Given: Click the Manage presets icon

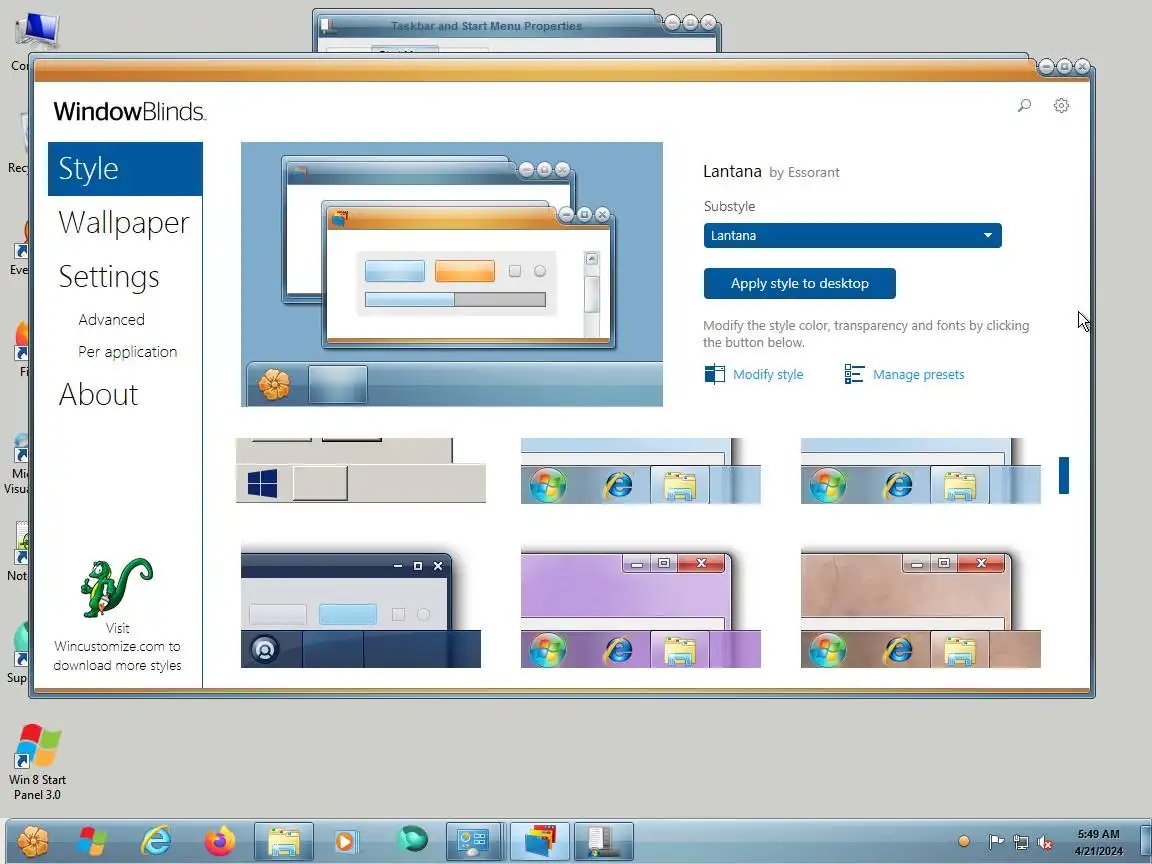Looking at the screenshot, I should coord(854,374).
